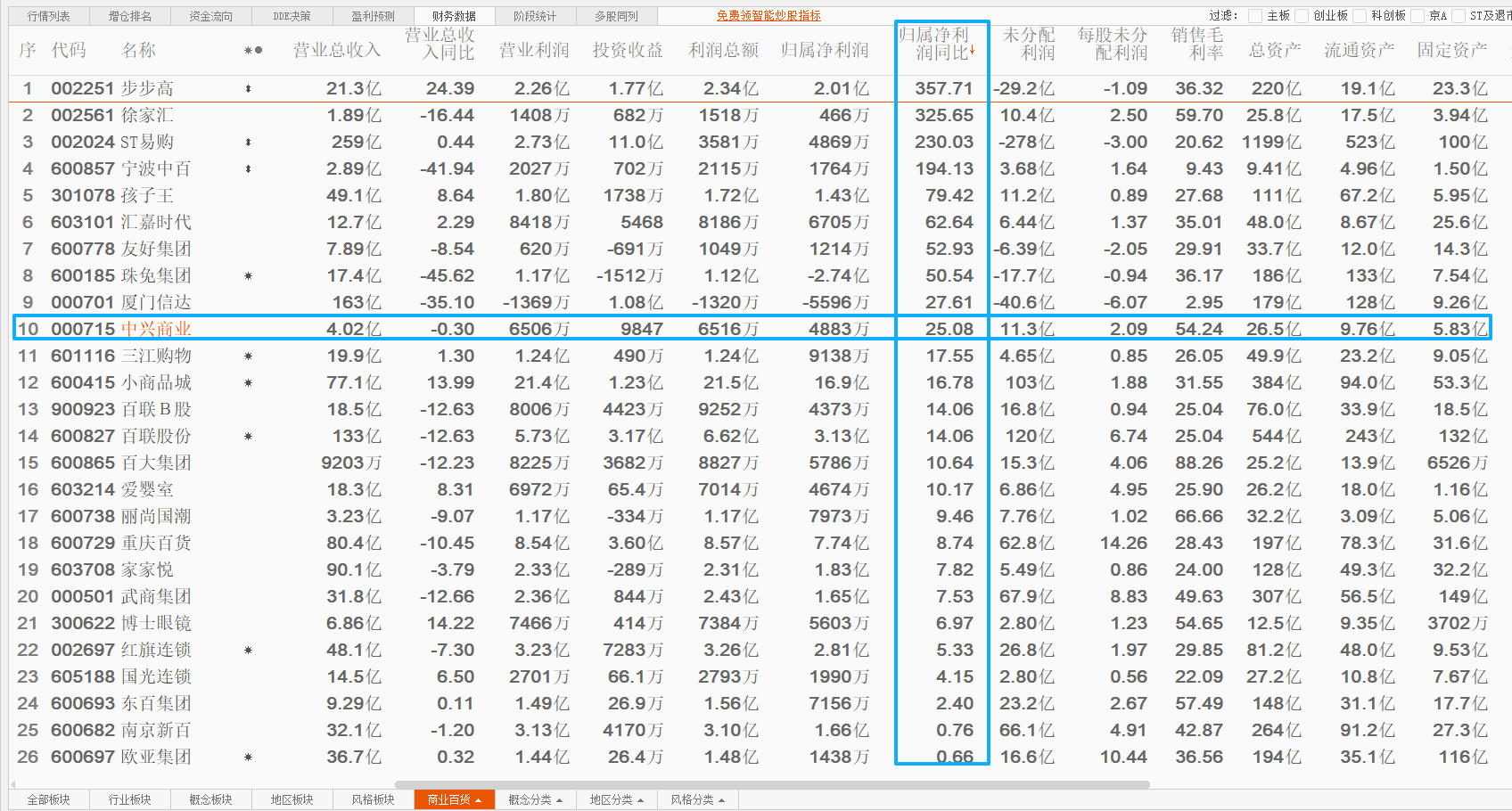
Task: Click the star-dot marker column header
Action: (253, 50)
